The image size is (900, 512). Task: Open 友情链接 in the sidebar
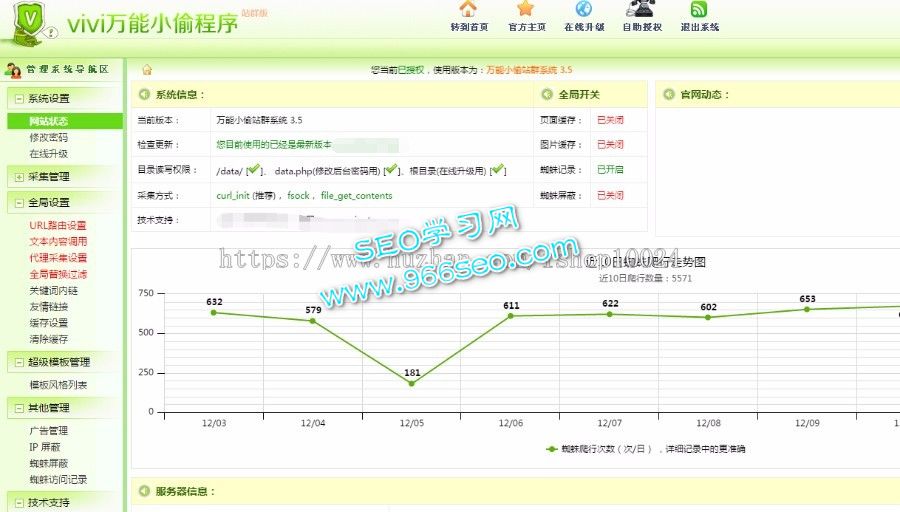tap(49, 307)
